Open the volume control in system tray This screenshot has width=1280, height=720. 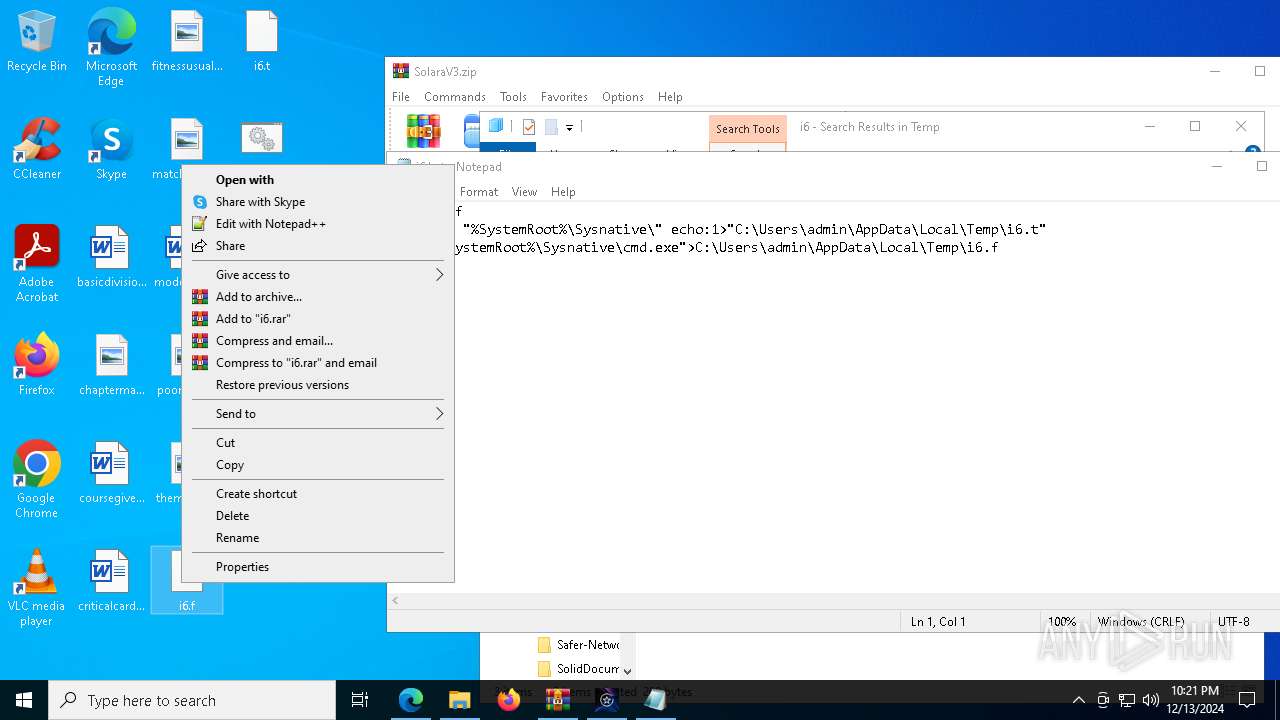(x=1151, y=700)
